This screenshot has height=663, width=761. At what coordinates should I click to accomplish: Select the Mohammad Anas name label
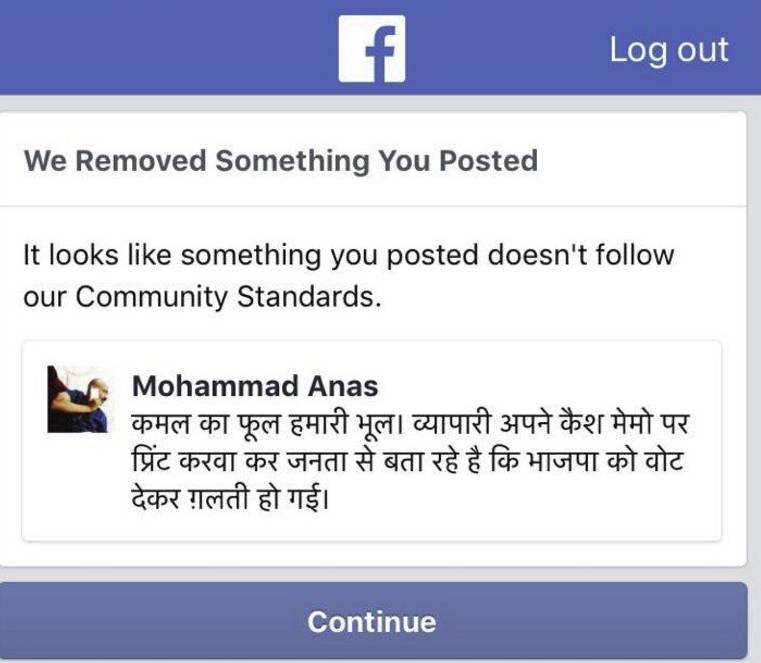(x=255, y=386)
